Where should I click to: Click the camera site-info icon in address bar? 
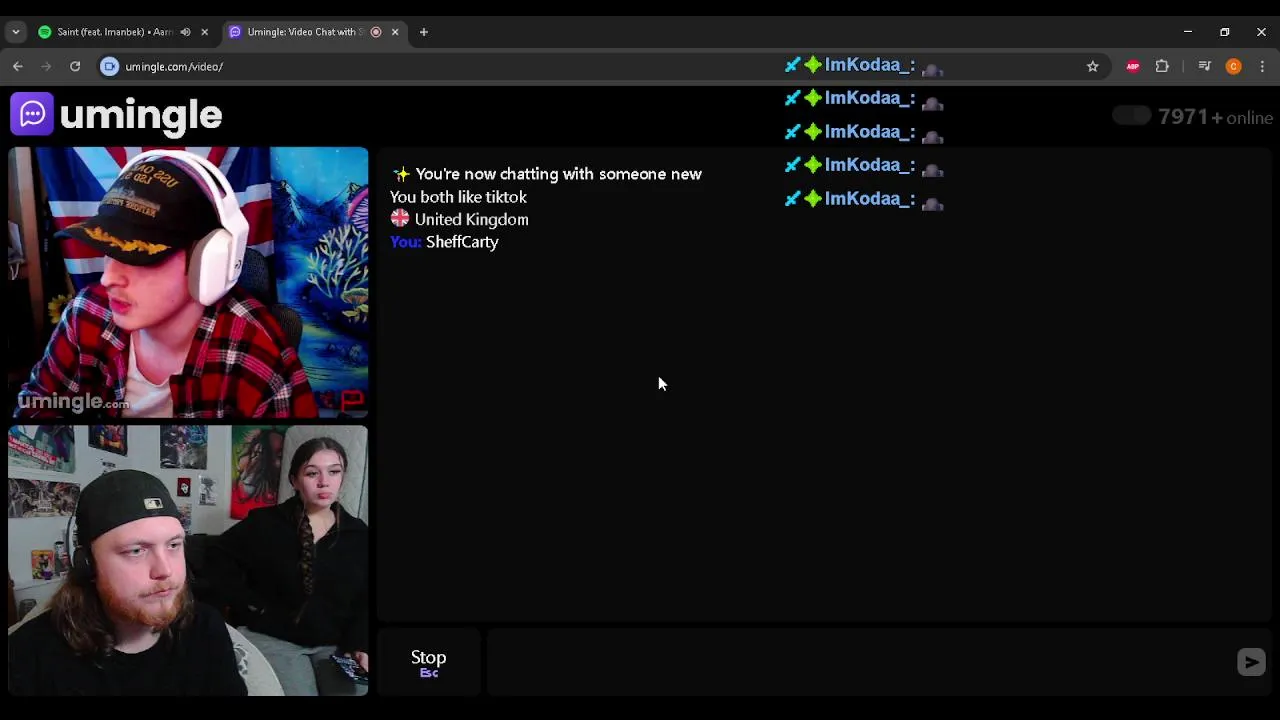pos(110,66)
